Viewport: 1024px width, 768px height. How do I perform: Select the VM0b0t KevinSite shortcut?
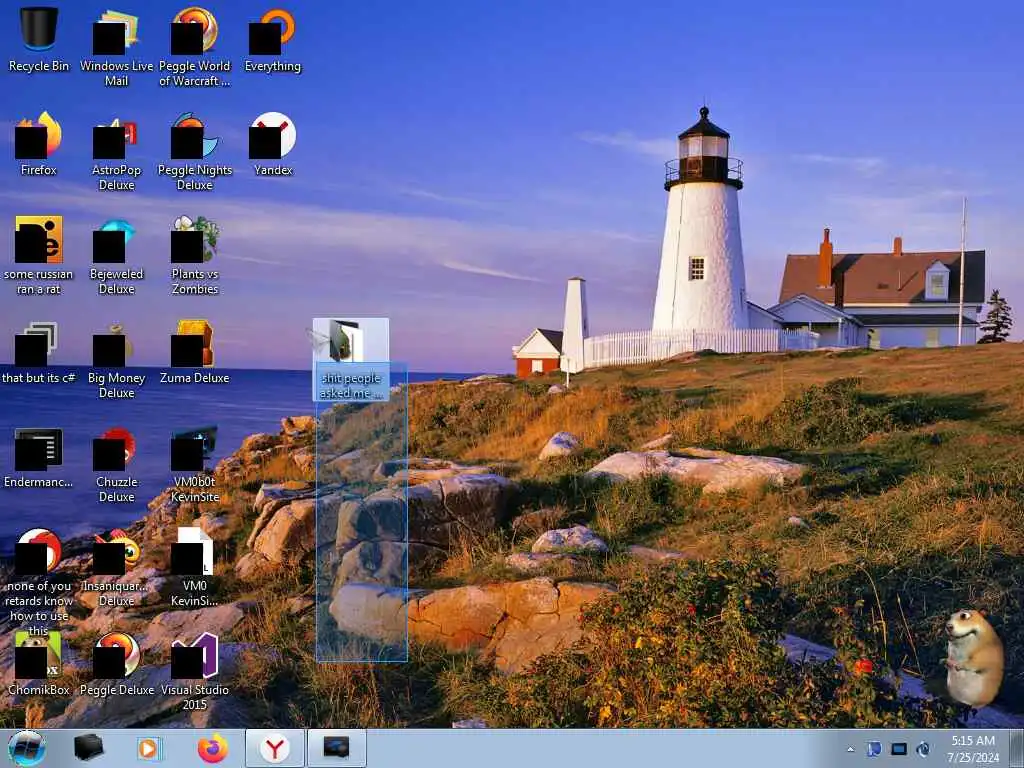(195, 464)
